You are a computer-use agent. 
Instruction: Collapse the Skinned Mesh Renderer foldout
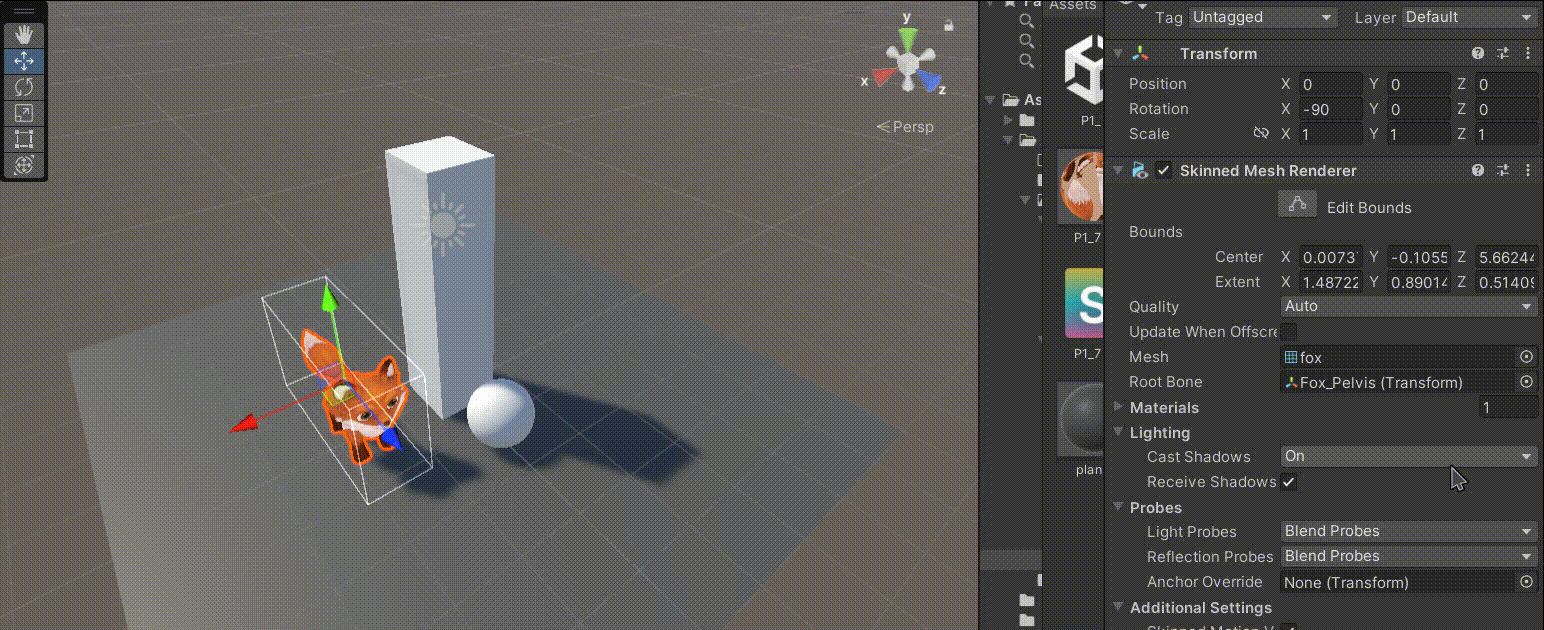[1118, 171]
